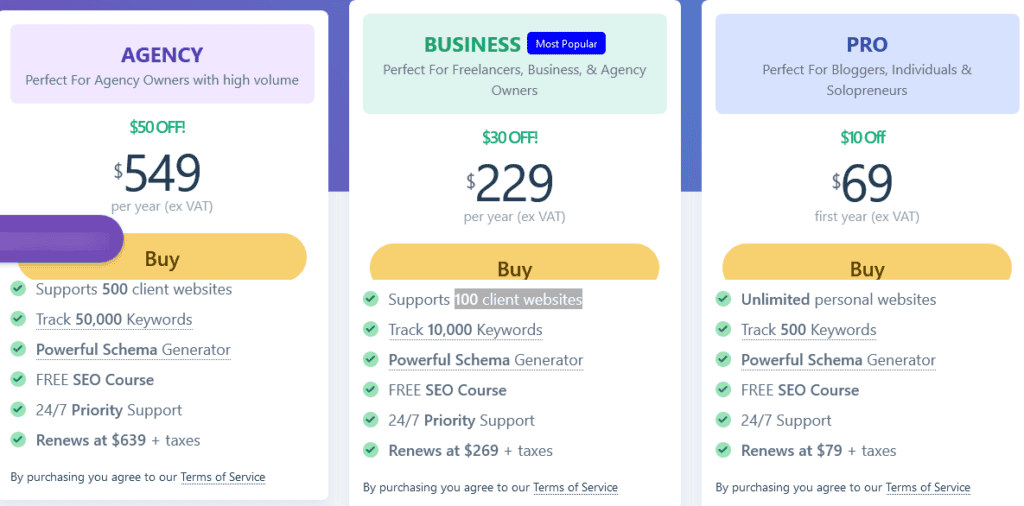The width and height of the screenshot is (1024, 506).
Task: Click checkmark icon beside Track 50,000 Keywords
Action: point(18,319)
